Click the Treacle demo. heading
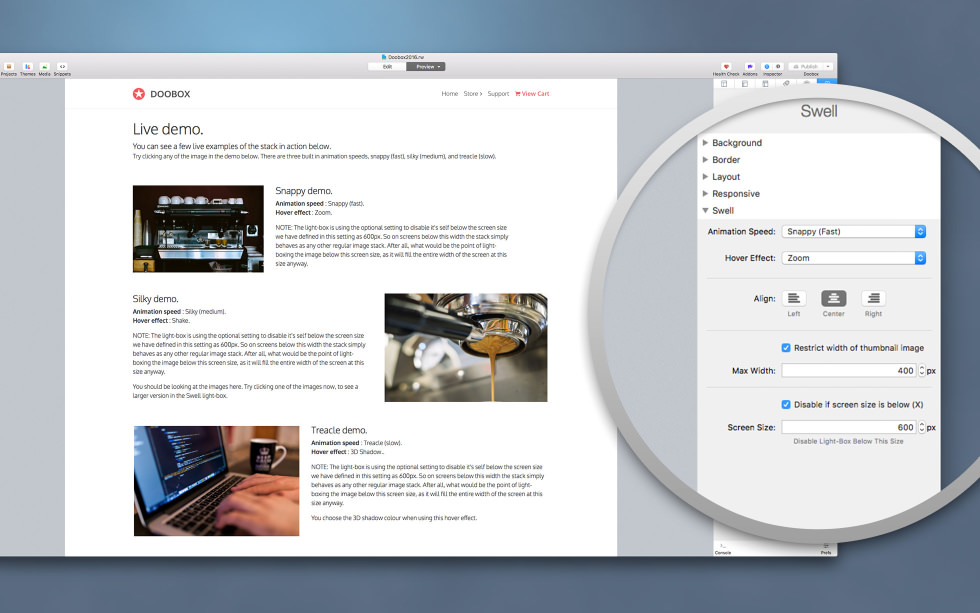Image resolution: width=980 pixels, height=613 pixels. coord(339,430)
